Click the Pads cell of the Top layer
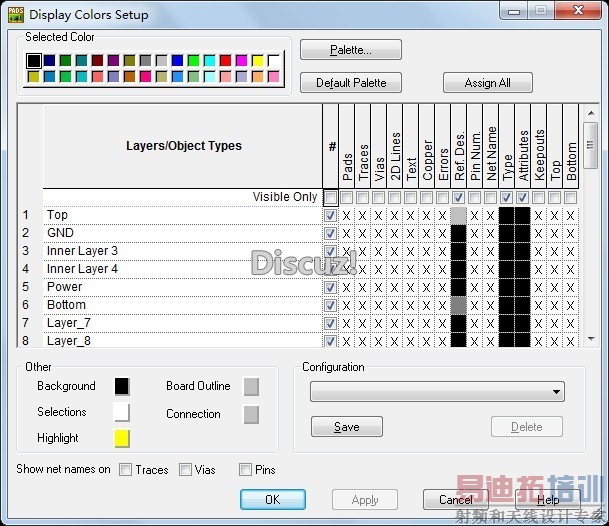Screen dimensions: 609x526 coord(346,216)
